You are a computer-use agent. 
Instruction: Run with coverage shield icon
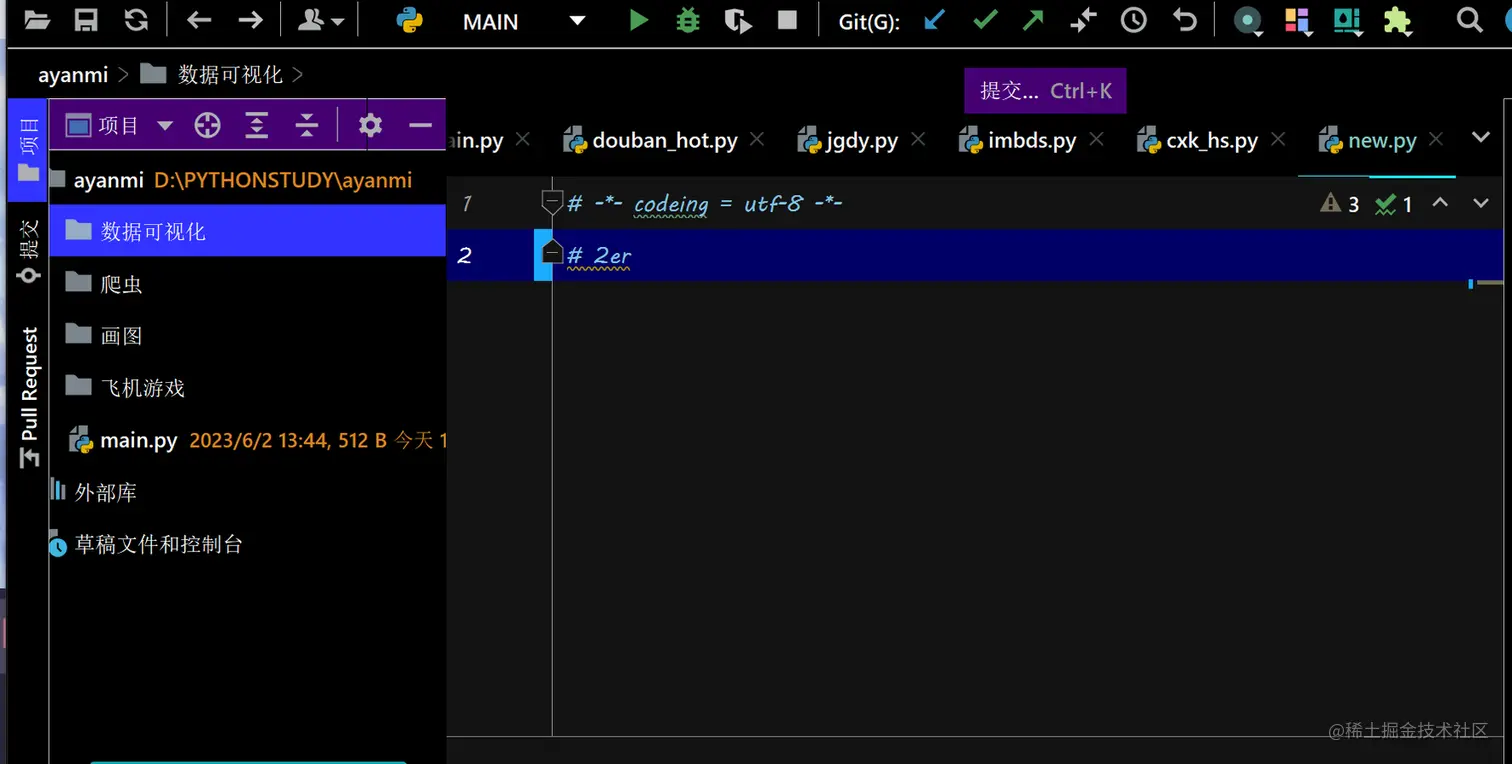[738, 21]
